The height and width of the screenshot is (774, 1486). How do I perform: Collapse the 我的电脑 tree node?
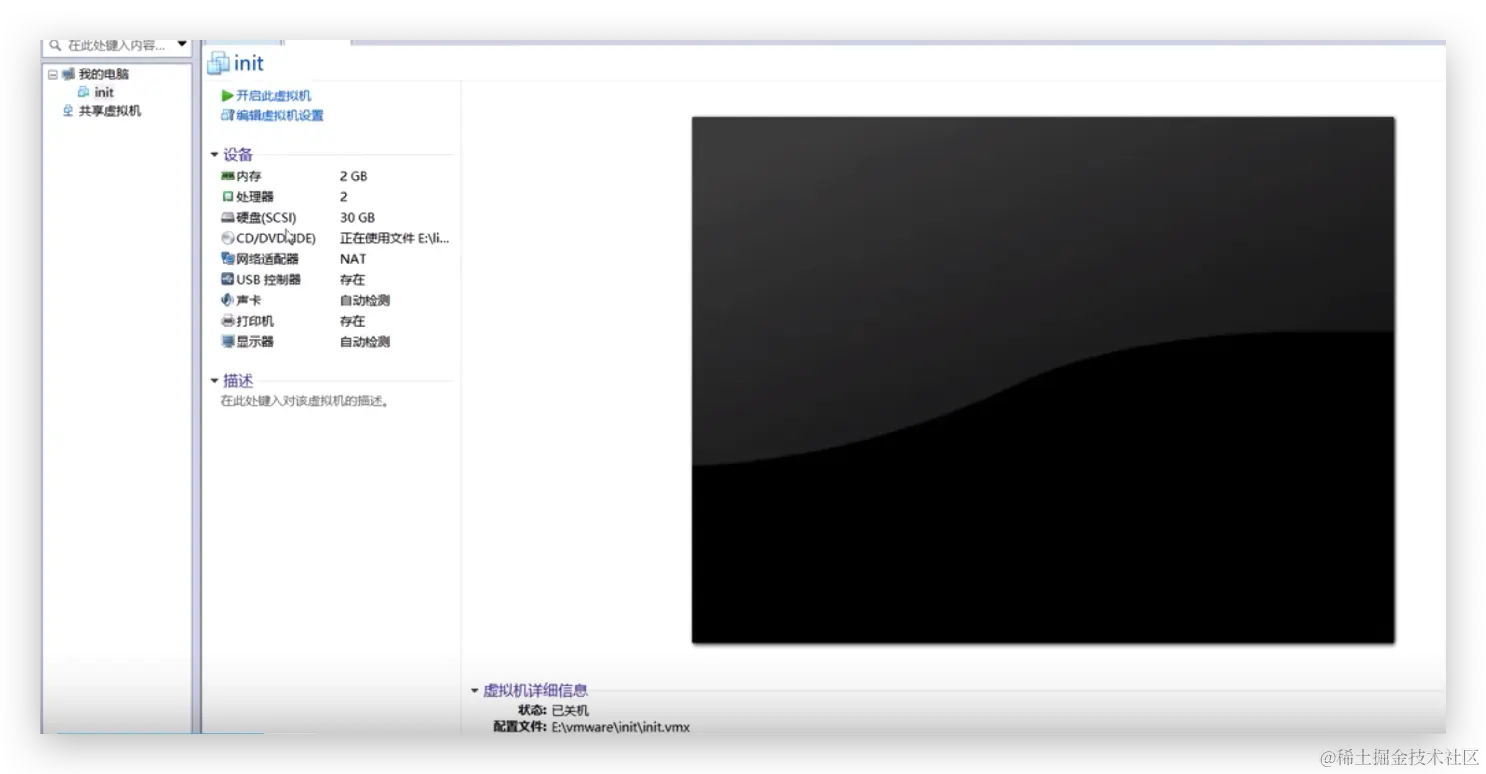click(52, 74)
